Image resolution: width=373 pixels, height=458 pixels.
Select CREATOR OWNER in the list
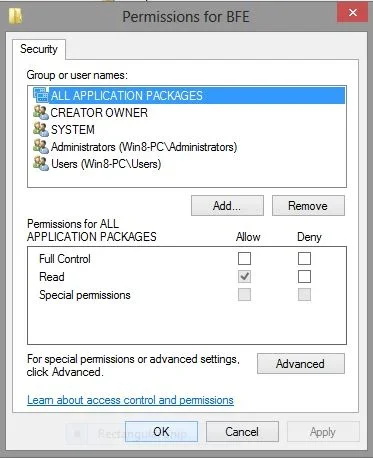pos(99,113)
